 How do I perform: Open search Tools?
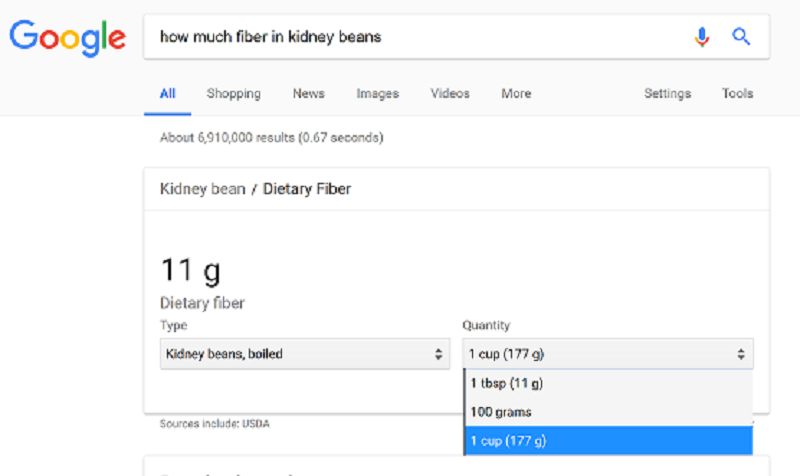tap(737, 93)
